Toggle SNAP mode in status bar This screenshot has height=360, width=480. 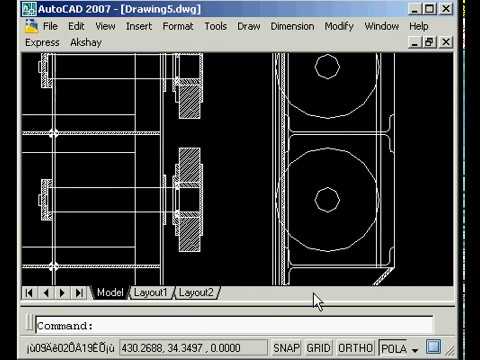click(x=286, y=348)
